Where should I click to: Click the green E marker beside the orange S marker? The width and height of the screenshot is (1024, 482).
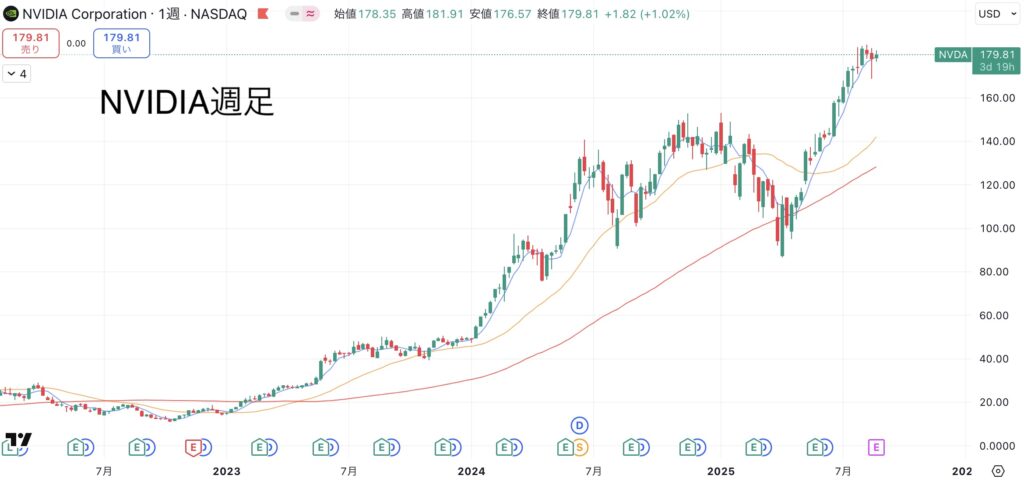(564, 447)
